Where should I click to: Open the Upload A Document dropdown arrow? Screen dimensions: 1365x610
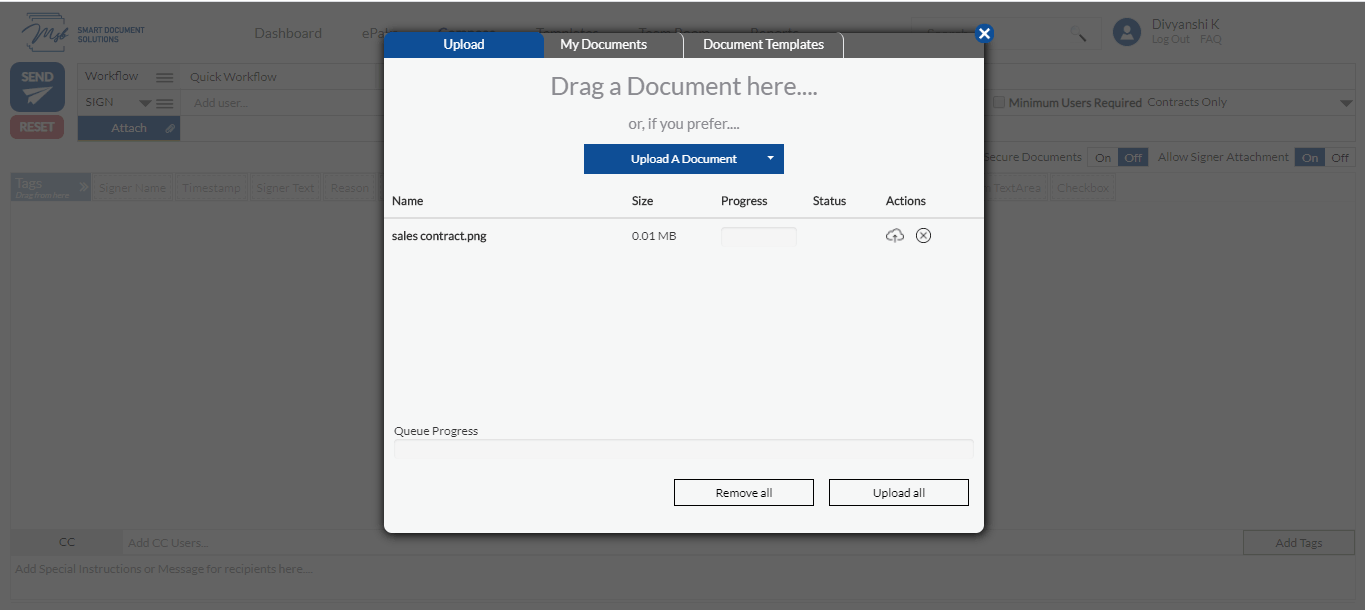click(770, 158)
